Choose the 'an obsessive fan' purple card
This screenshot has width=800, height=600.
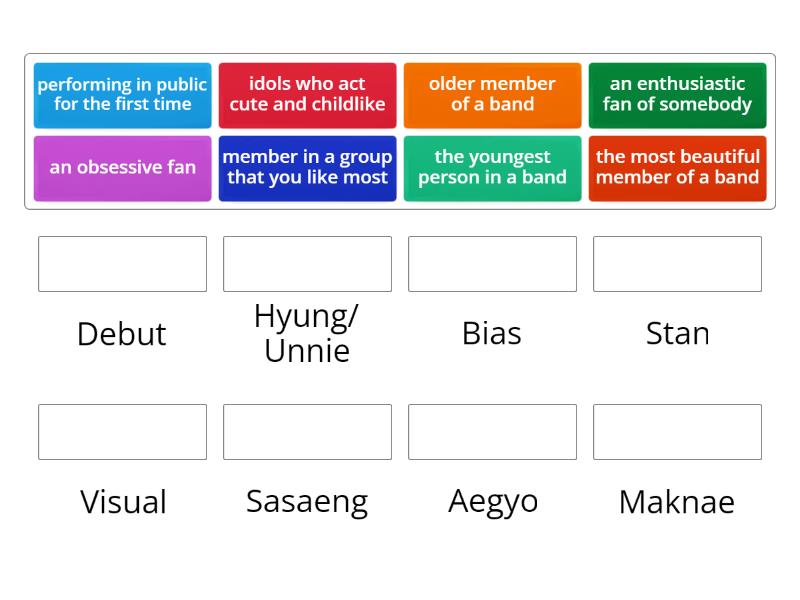tap(122, 168)
